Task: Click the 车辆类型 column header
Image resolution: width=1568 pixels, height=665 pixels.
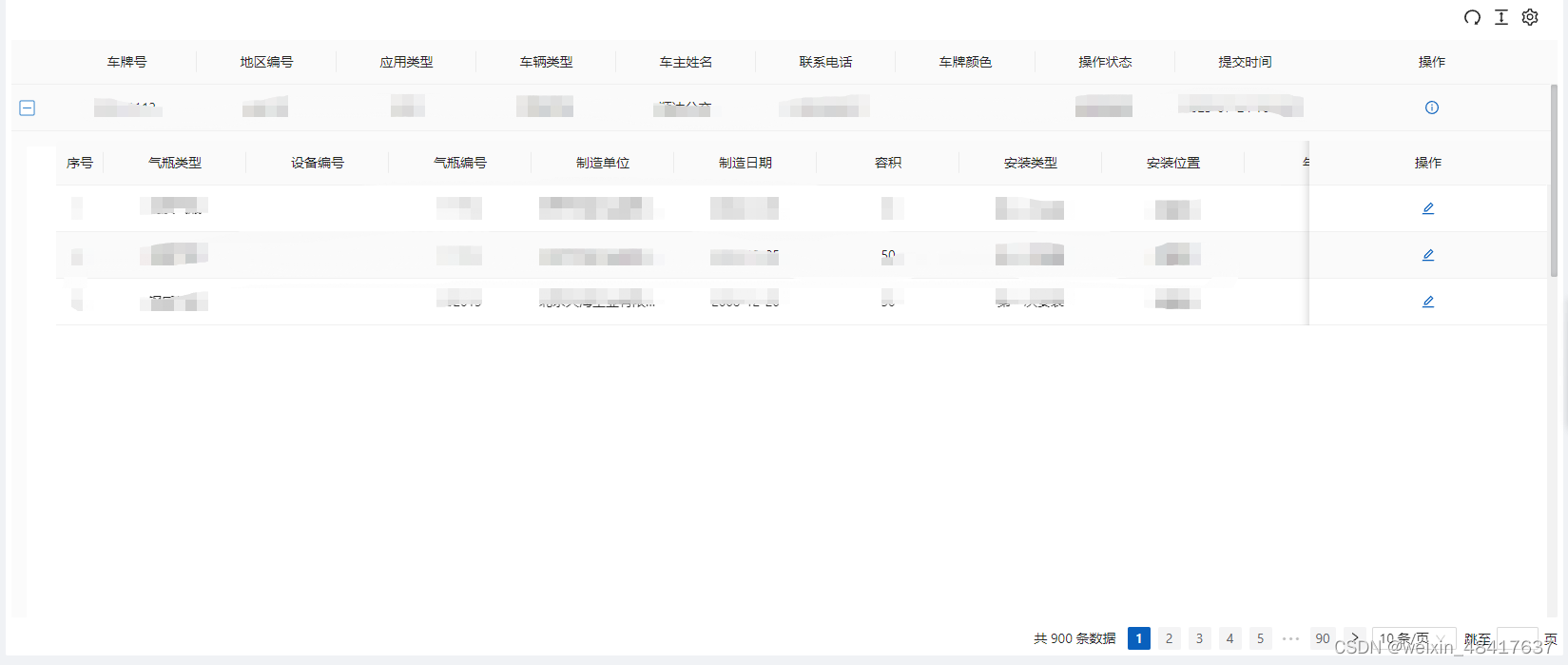Action: click(547, 62)
